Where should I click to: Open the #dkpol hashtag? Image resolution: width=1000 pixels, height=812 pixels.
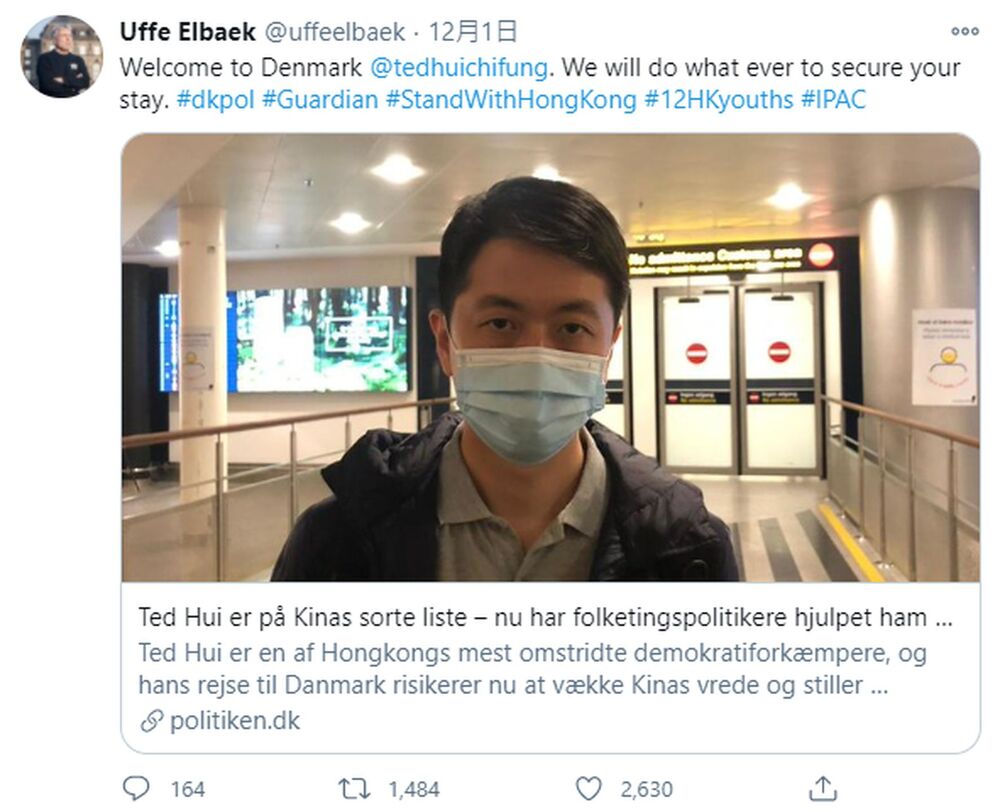(215, 100)
